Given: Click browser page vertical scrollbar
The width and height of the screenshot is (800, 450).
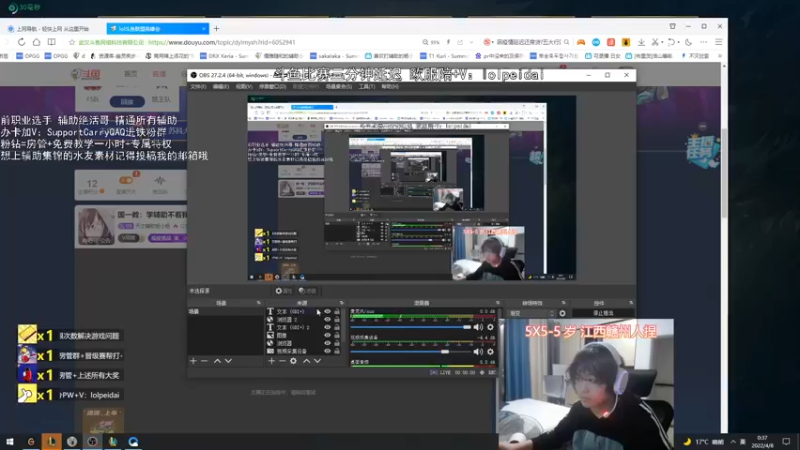Looking at the screenshot, I should point(724,173).
